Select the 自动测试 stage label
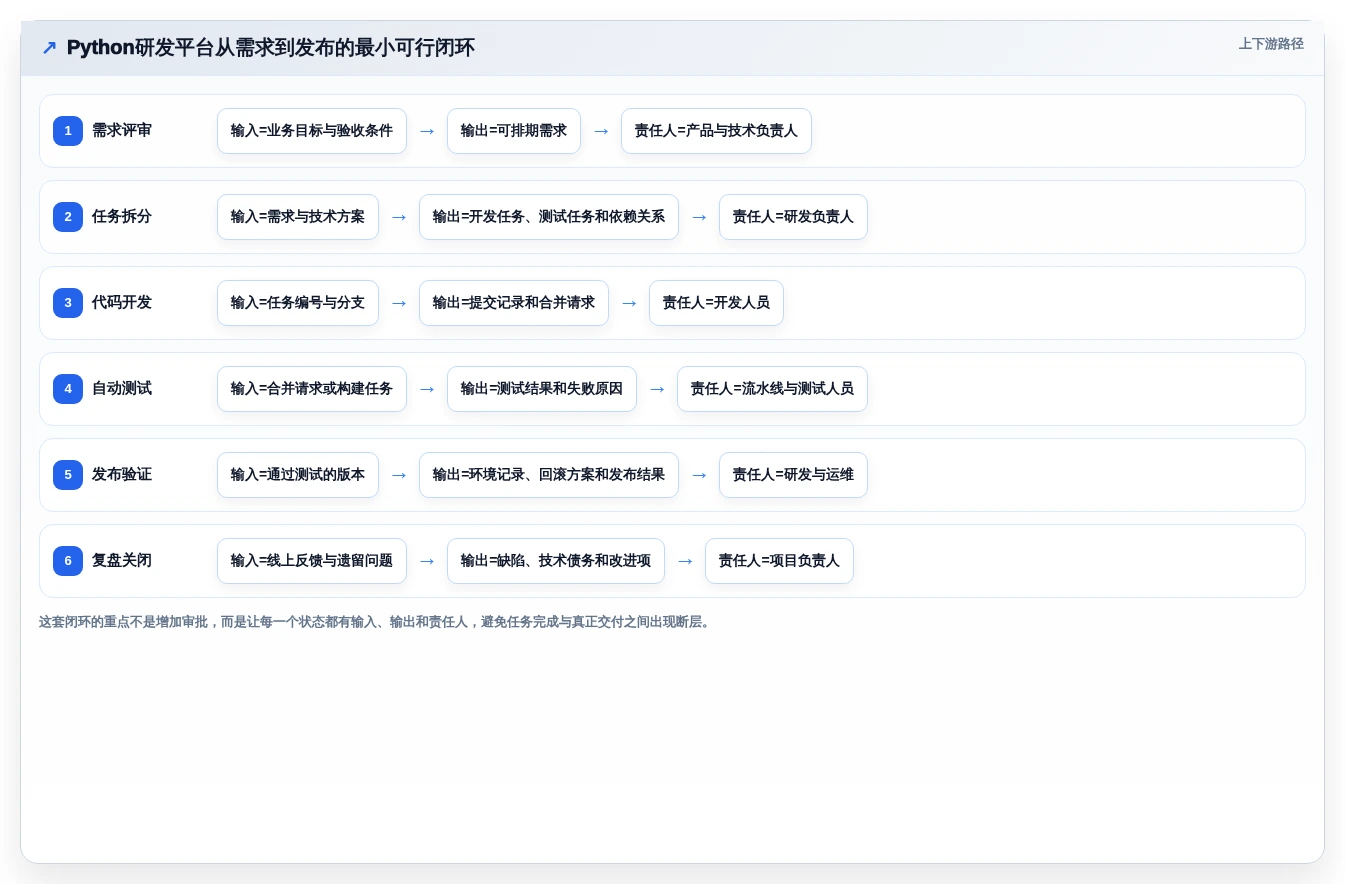The image size is (1345, 884). [122, 389]
